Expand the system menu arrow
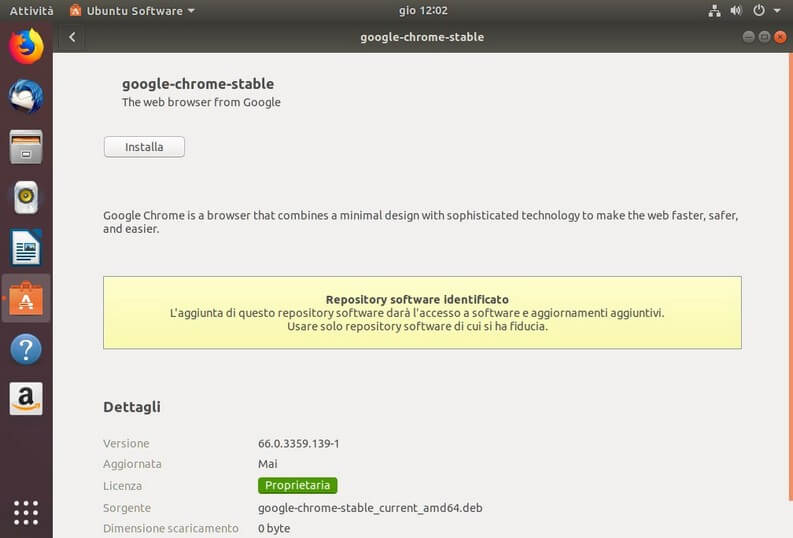The height and width of the screenshot is (538, 793). (777, 11)
